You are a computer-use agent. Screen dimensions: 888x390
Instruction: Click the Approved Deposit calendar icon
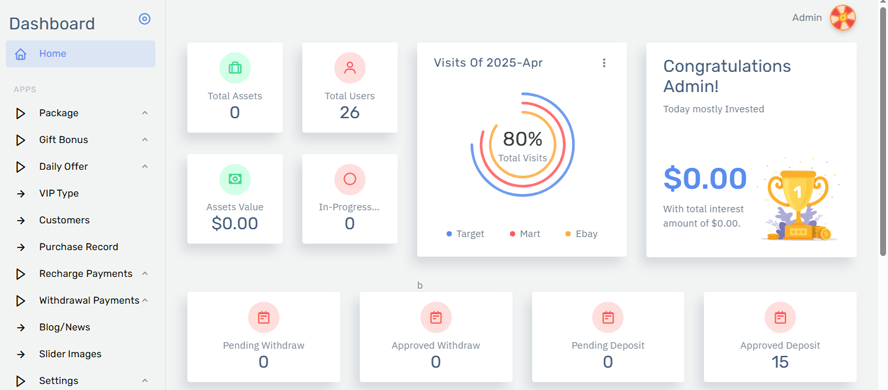(x=780, y=318)
